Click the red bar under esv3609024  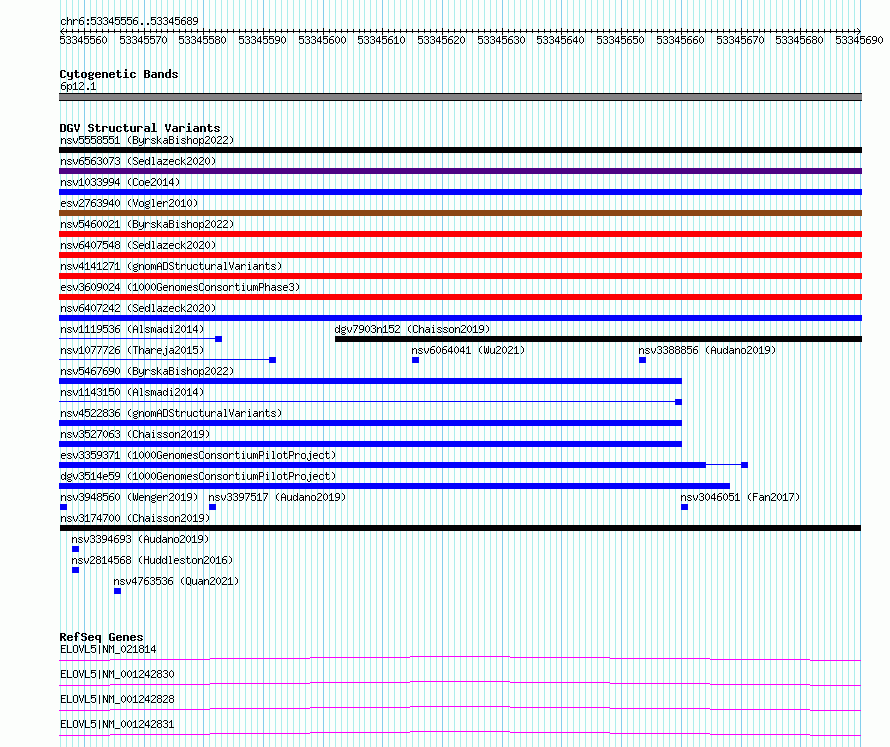point(460,297)
